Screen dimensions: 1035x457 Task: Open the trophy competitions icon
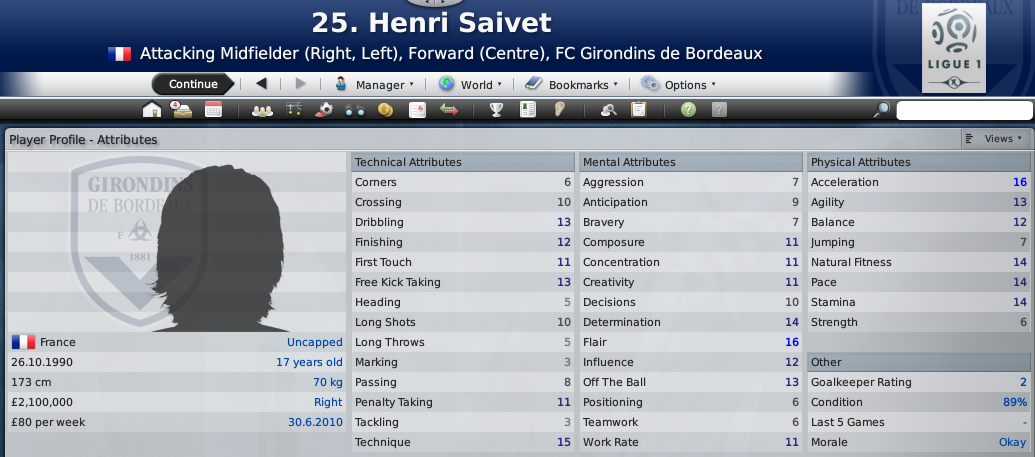click(495, 110)
